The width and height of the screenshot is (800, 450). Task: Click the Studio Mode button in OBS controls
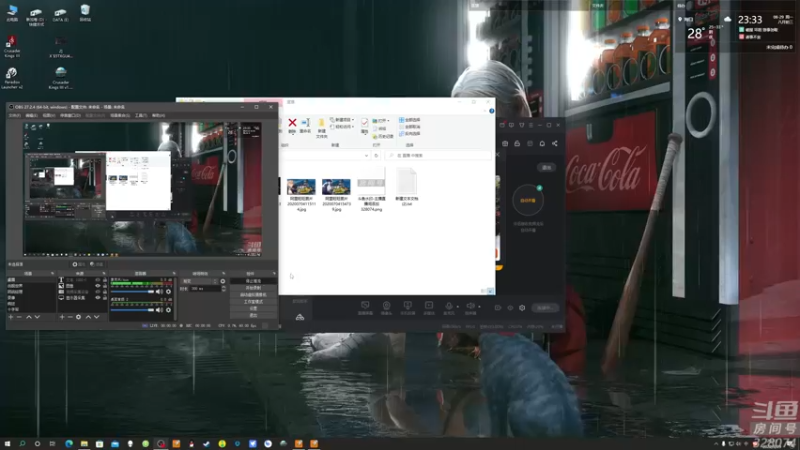(254, 302)
